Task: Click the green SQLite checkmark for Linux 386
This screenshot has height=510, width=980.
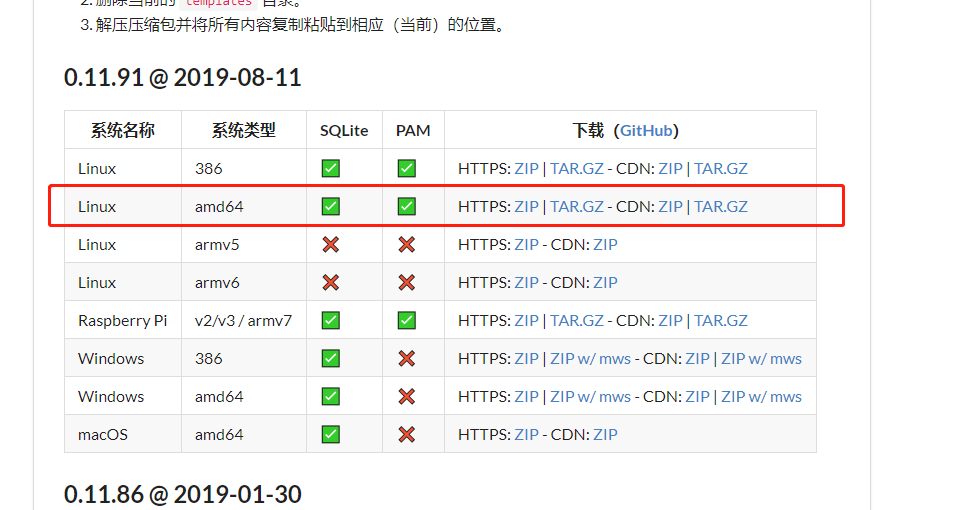Action: point(331,168)
